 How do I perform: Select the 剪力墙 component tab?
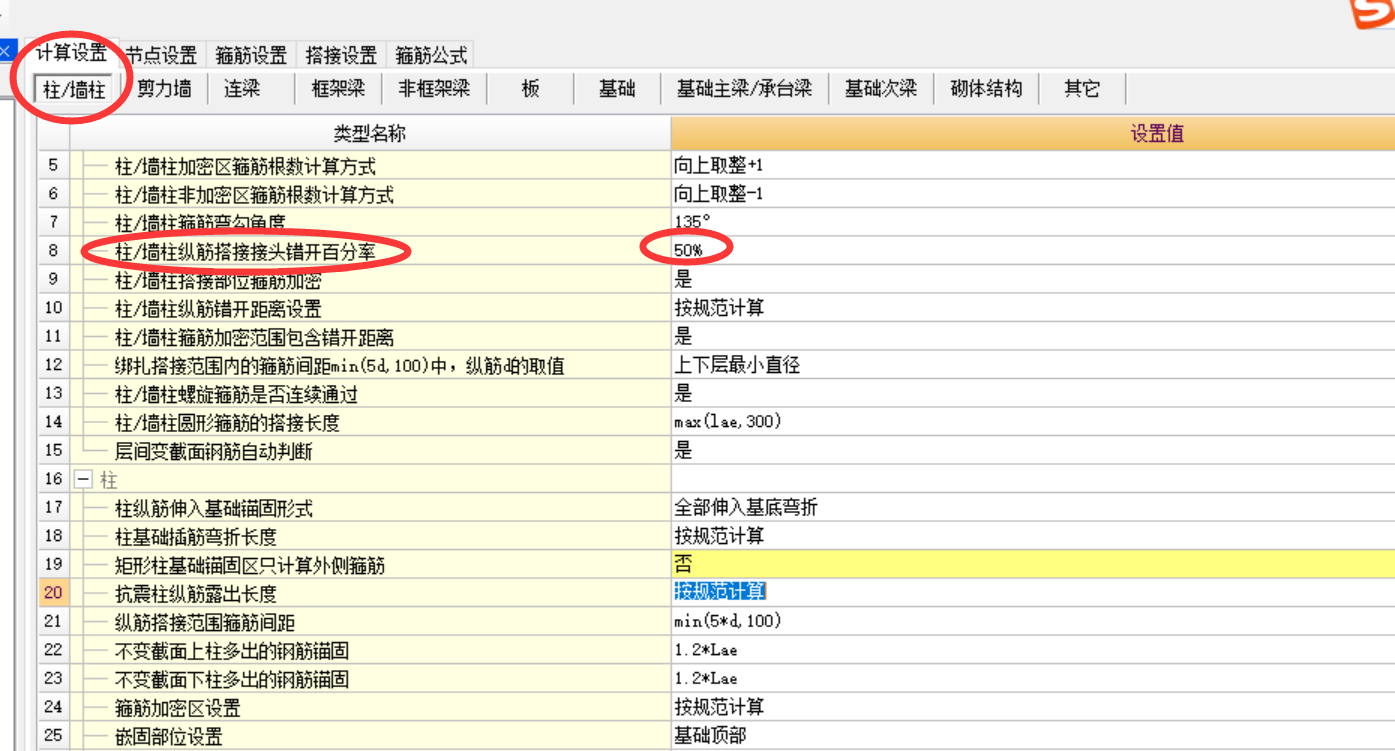[x=164, y=89]
